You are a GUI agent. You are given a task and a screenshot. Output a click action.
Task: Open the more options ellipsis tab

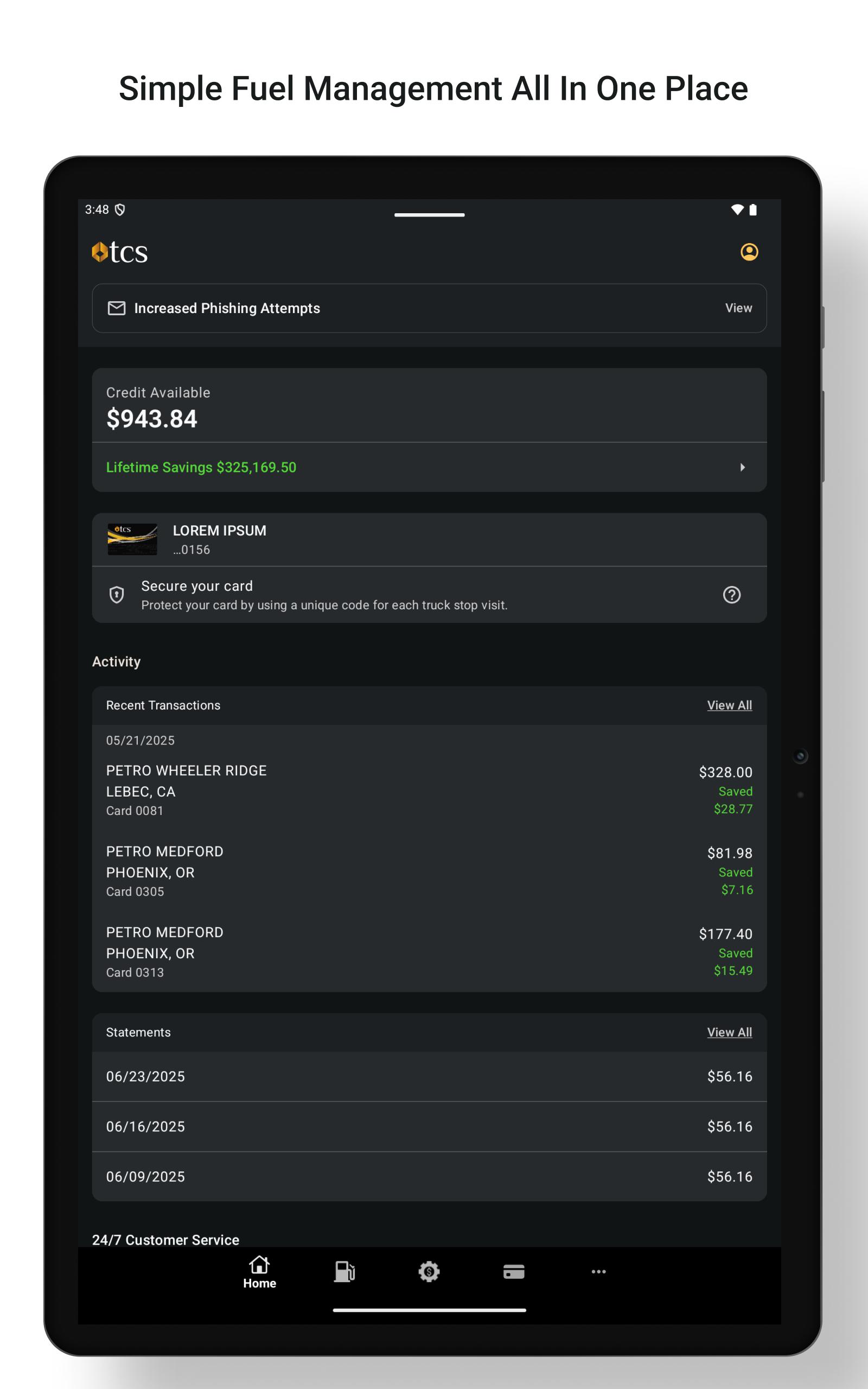(599, 1271)
